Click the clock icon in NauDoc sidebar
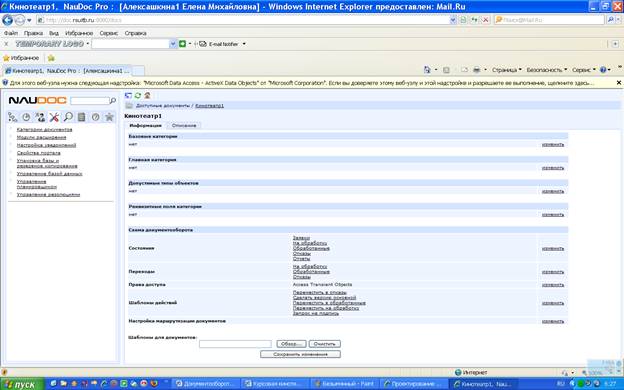 coord(26,117)
